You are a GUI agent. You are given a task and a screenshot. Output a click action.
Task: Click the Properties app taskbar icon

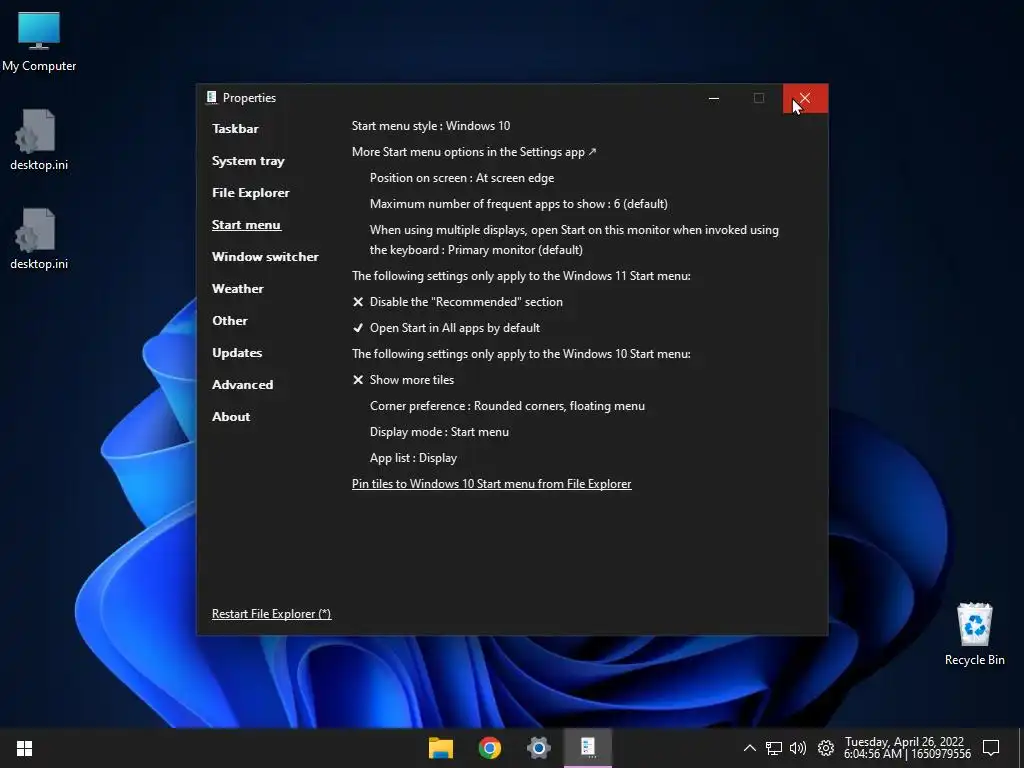click(x=588, y=748)
